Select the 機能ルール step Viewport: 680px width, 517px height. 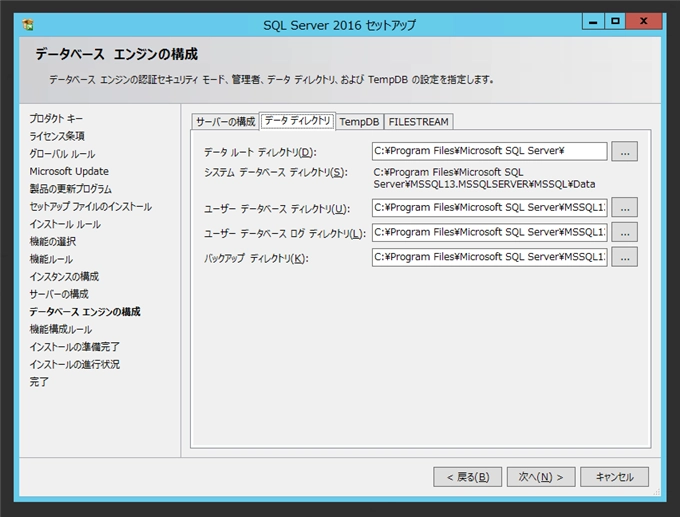(x=51, y=259)
